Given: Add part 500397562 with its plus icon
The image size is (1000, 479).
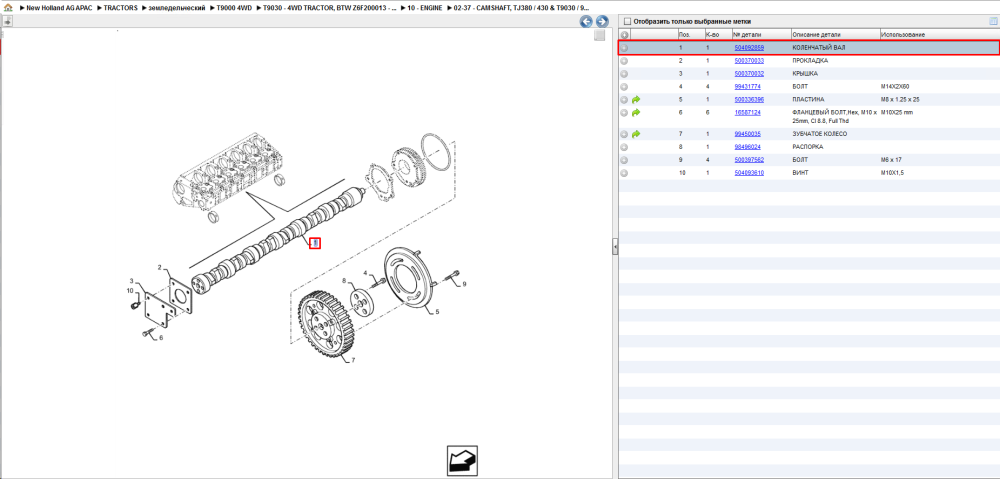Looking at the screenshot, I should click(x=624, y=159).
